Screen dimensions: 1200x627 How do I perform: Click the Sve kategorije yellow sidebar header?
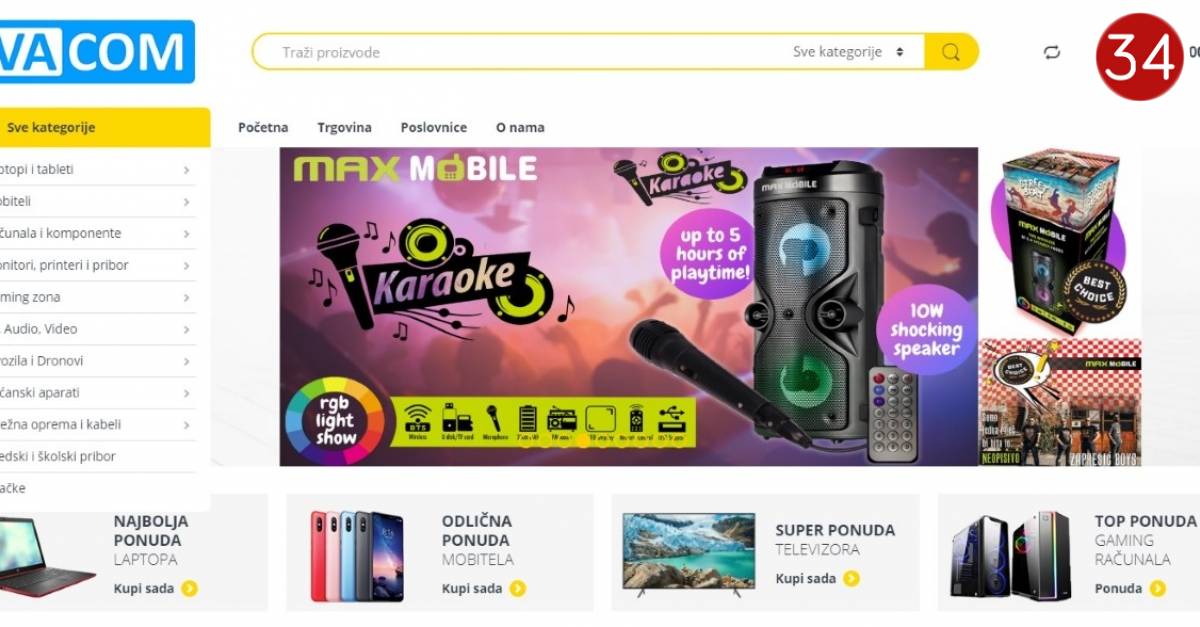[x=105, y=127]
